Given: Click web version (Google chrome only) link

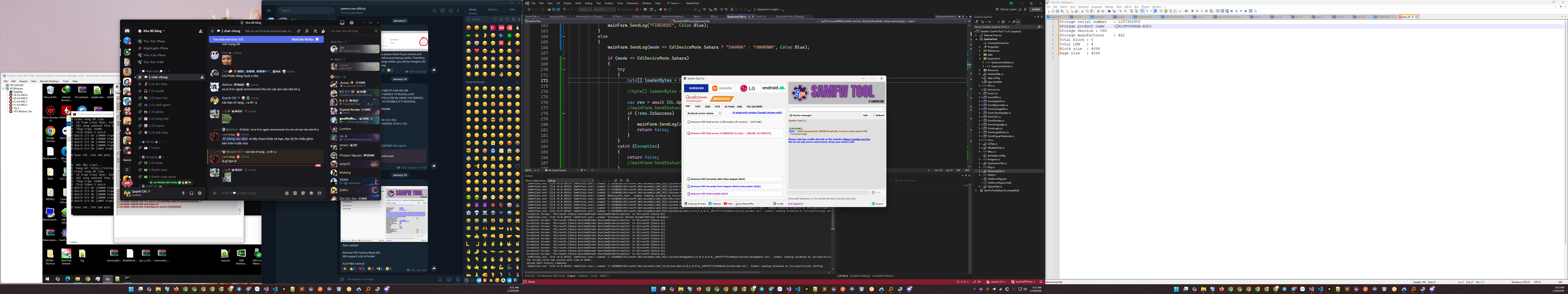Looking at the screenshot, I should coord(757,113).
